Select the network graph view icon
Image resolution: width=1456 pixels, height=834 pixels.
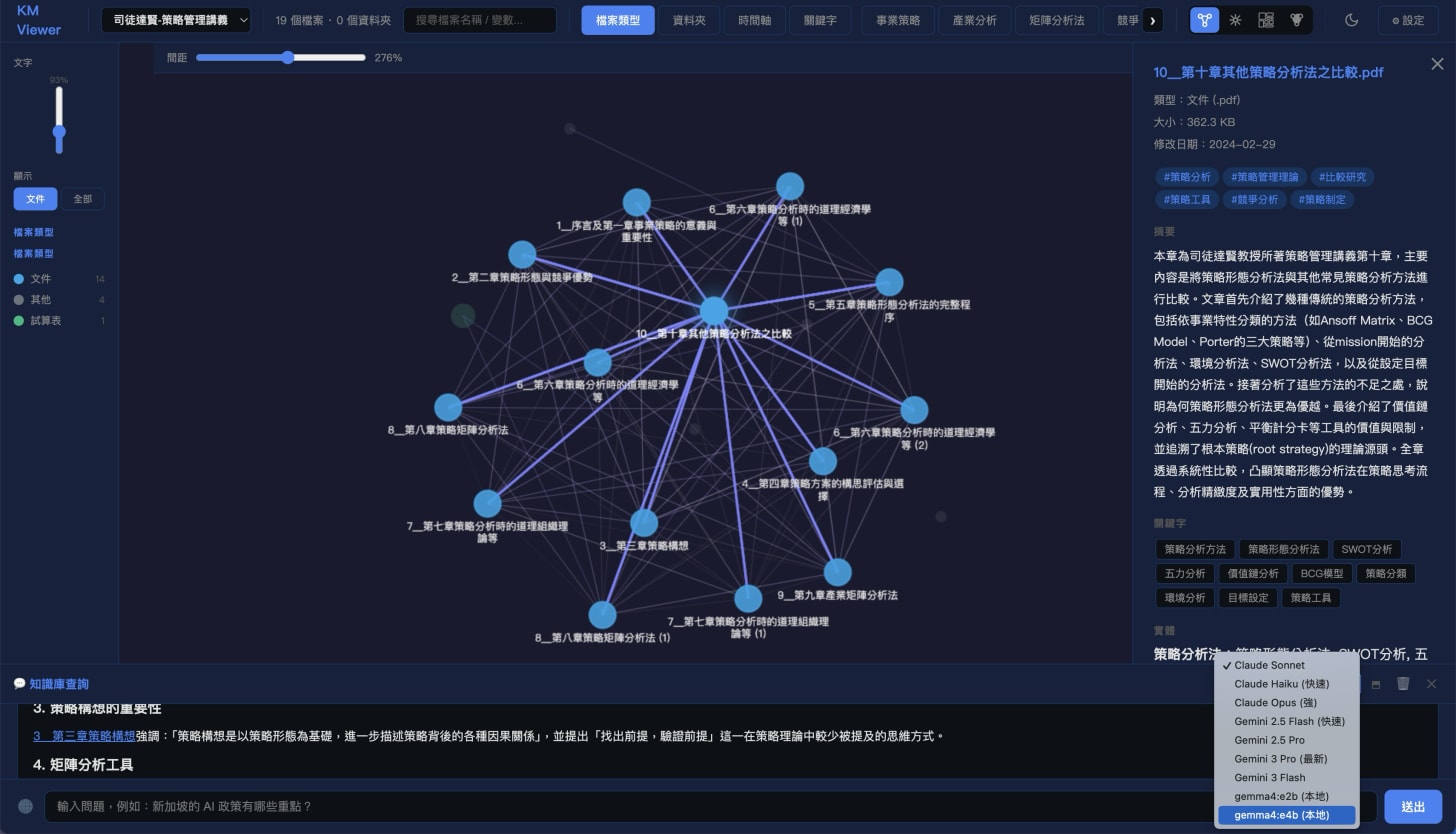pyautogui.click(x=1205, y=20)
